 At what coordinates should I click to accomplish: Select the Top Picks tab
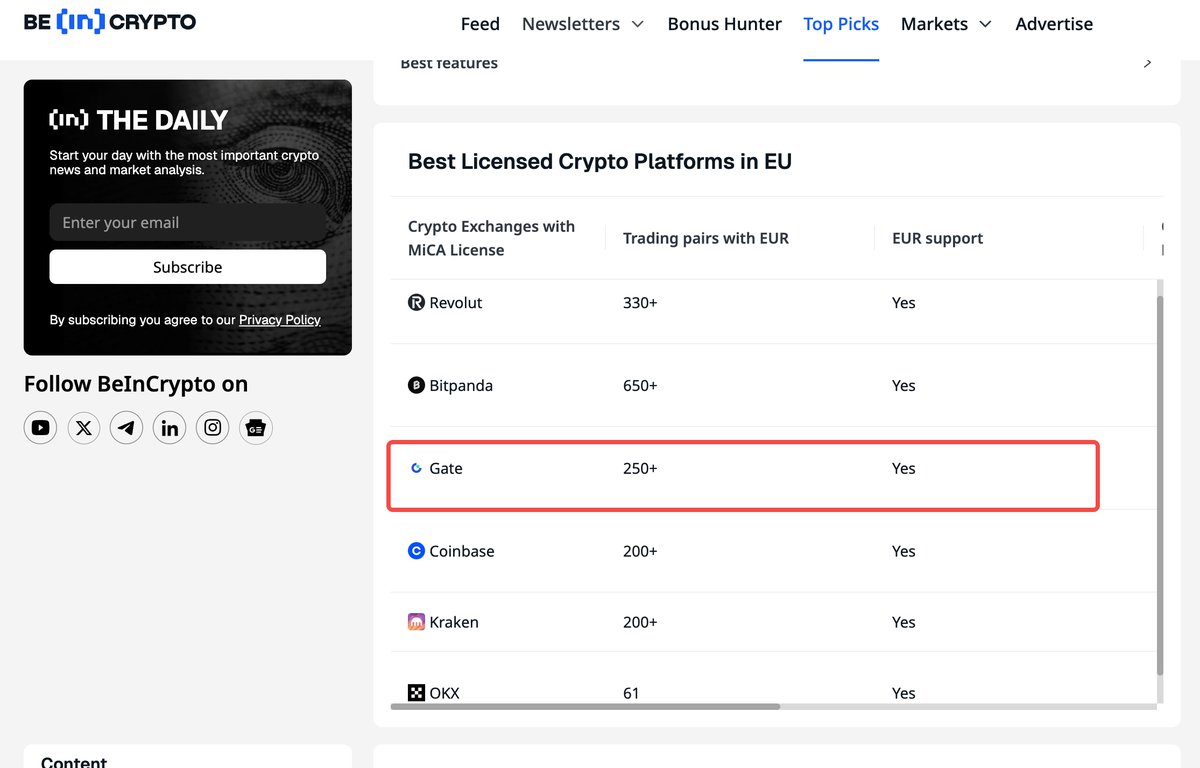click(841, 24)
